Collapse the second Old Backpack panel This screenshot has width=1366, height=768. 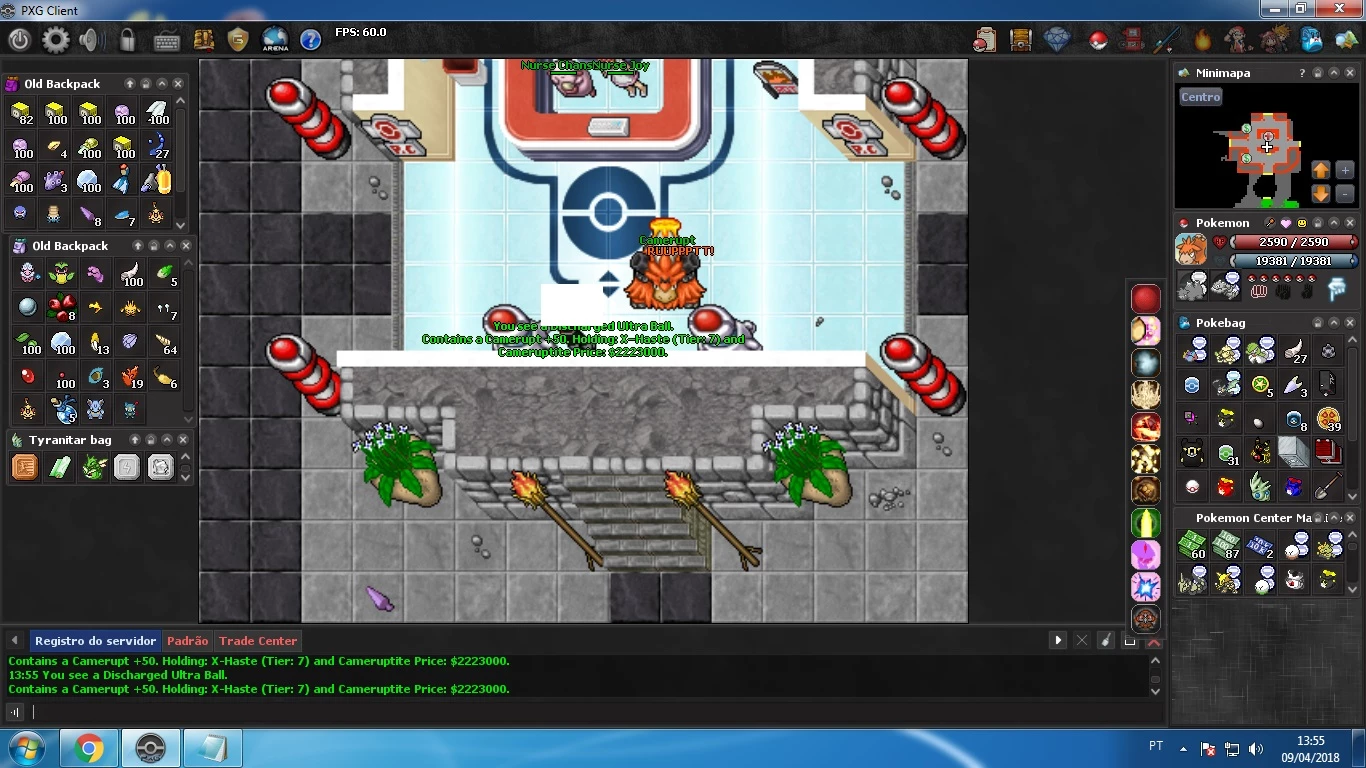(x=170, y=245)
